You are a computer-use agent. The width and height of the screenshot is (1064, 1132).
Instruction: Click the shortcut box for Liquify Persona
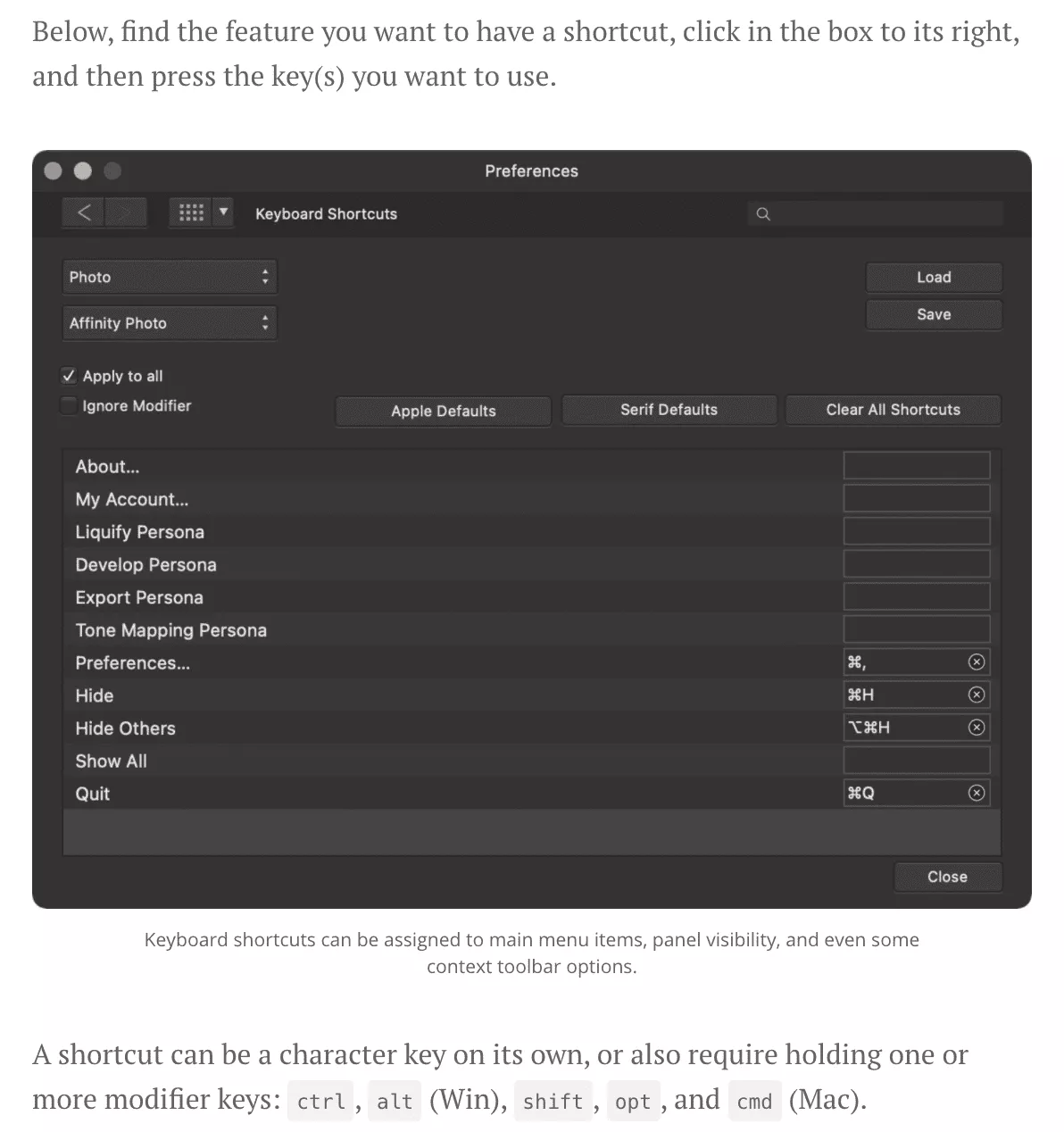click(x=916, y=532)
